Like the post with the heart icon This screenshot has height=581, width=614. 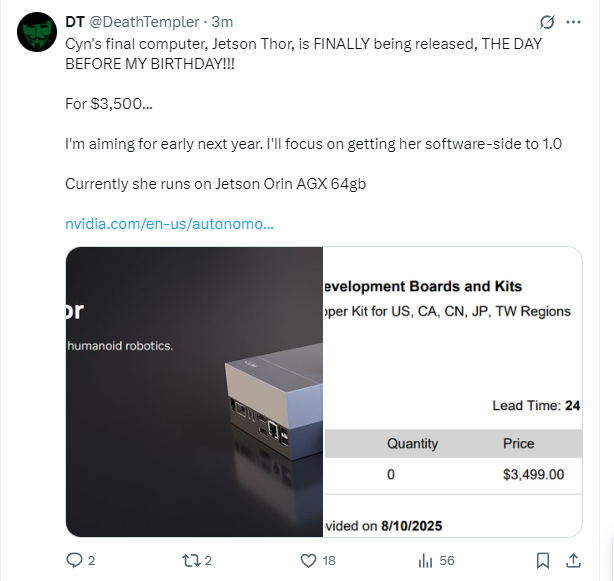309,560
